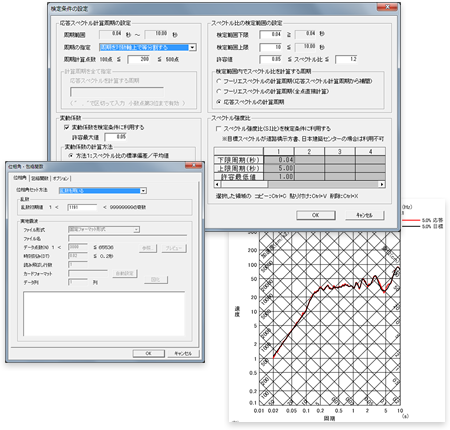
Task: Click the 検定範囲下限 input showing 0.04
Action: coord(271,34)
